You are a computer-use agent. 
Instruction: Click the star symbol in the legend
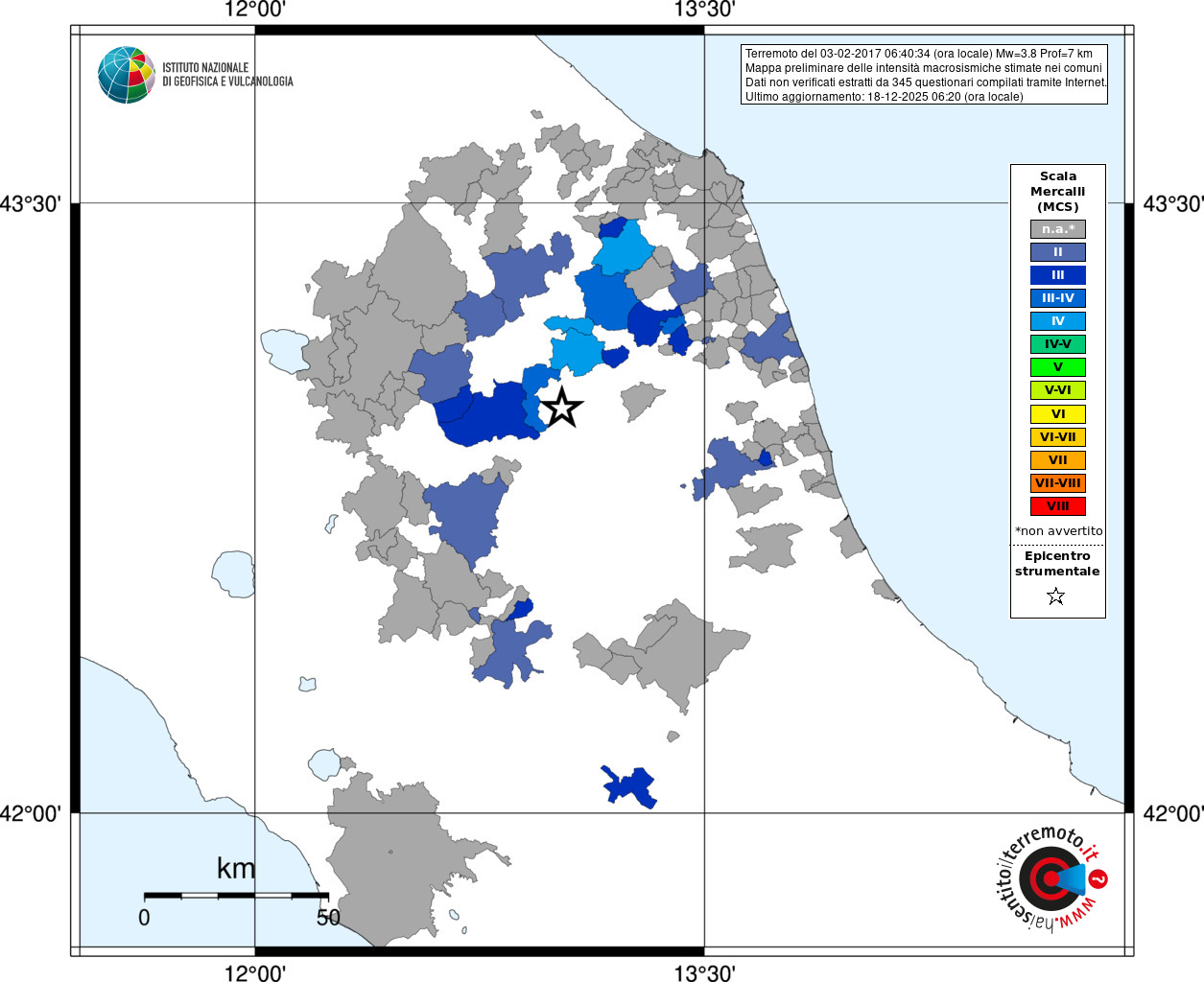coord(1056,596)
